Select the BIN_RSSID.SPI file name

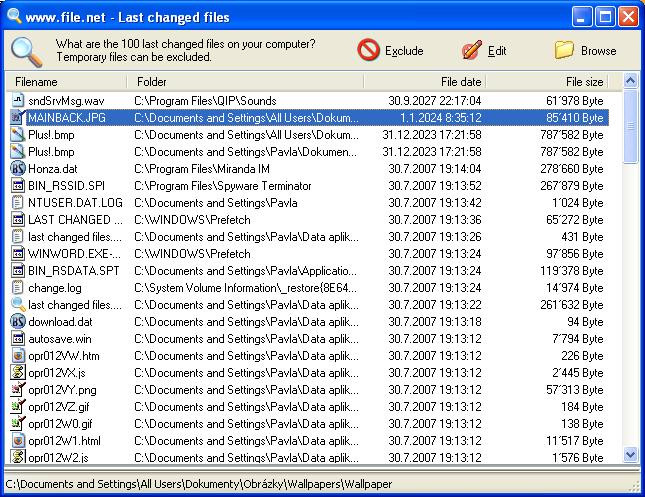pos(66,186)
